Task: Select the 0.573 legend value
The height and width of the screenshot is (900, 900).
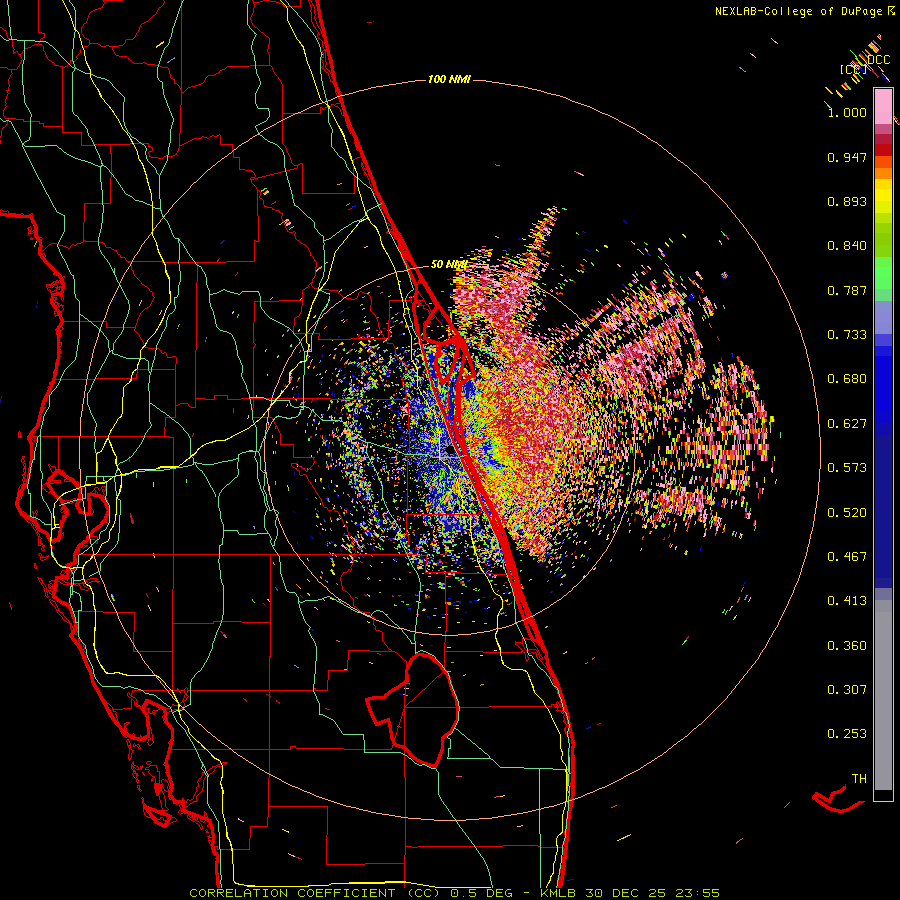Action: 847,468
